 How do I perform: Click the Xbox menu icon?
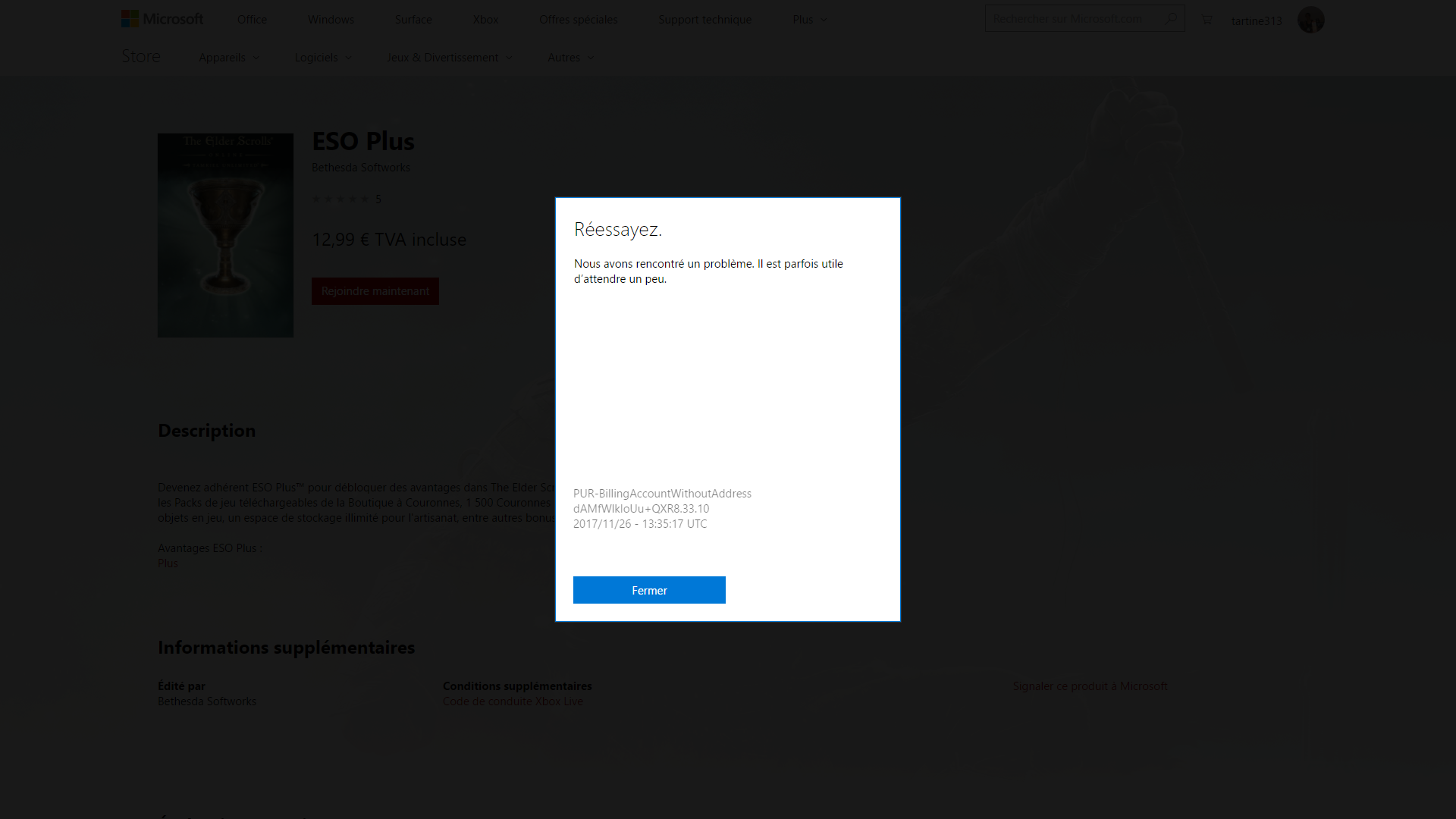485,19
